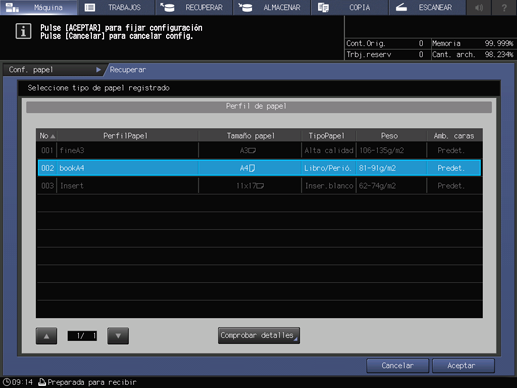Click the Alta calidad paper type cell

(329, 150)
